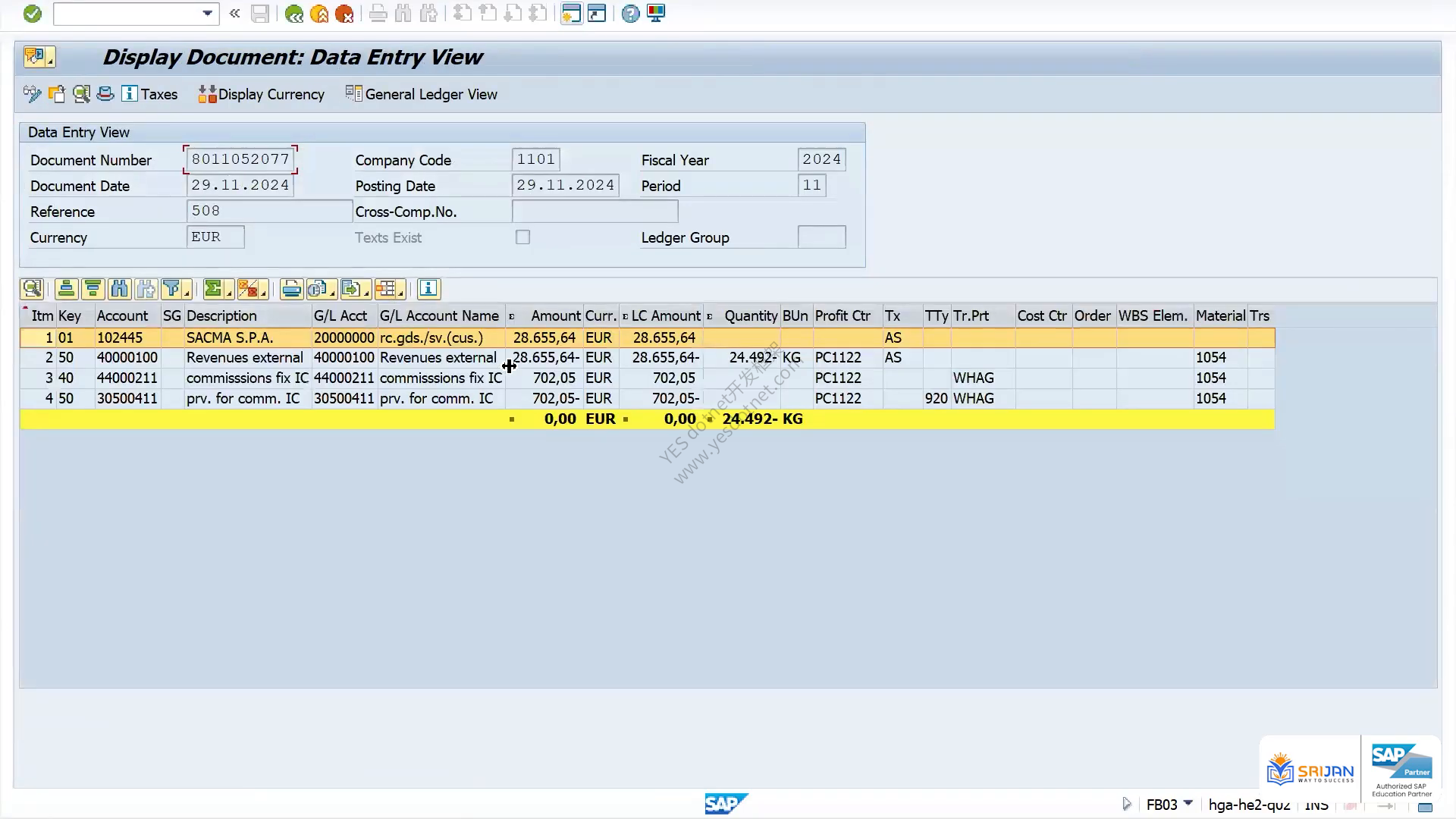The image size is (1456, 819).
Task: Open the Export dropdown in grid toolbar
Action: click(355, 289)
